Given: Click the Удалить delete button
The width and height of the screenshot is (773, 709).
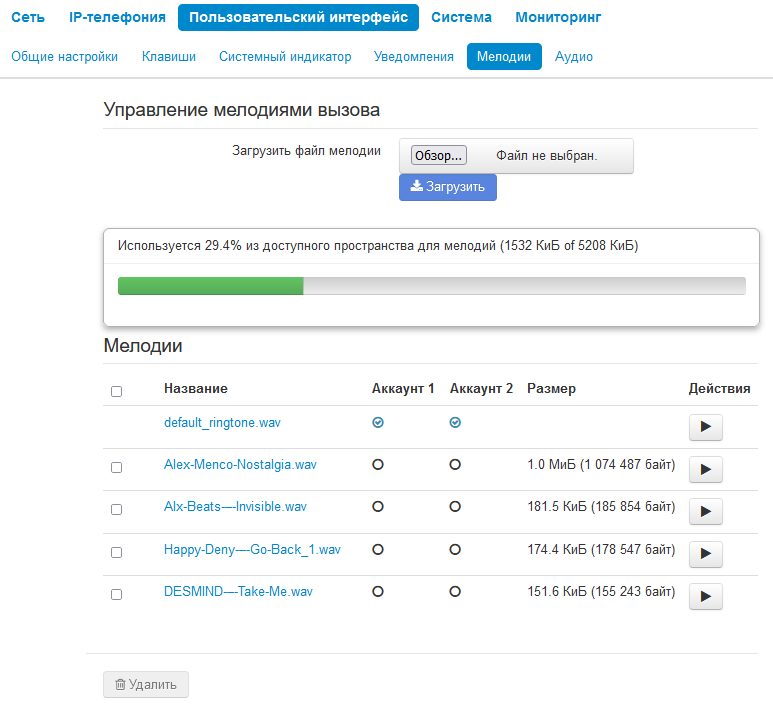Looking at the screenshot, I should point(146,684).
